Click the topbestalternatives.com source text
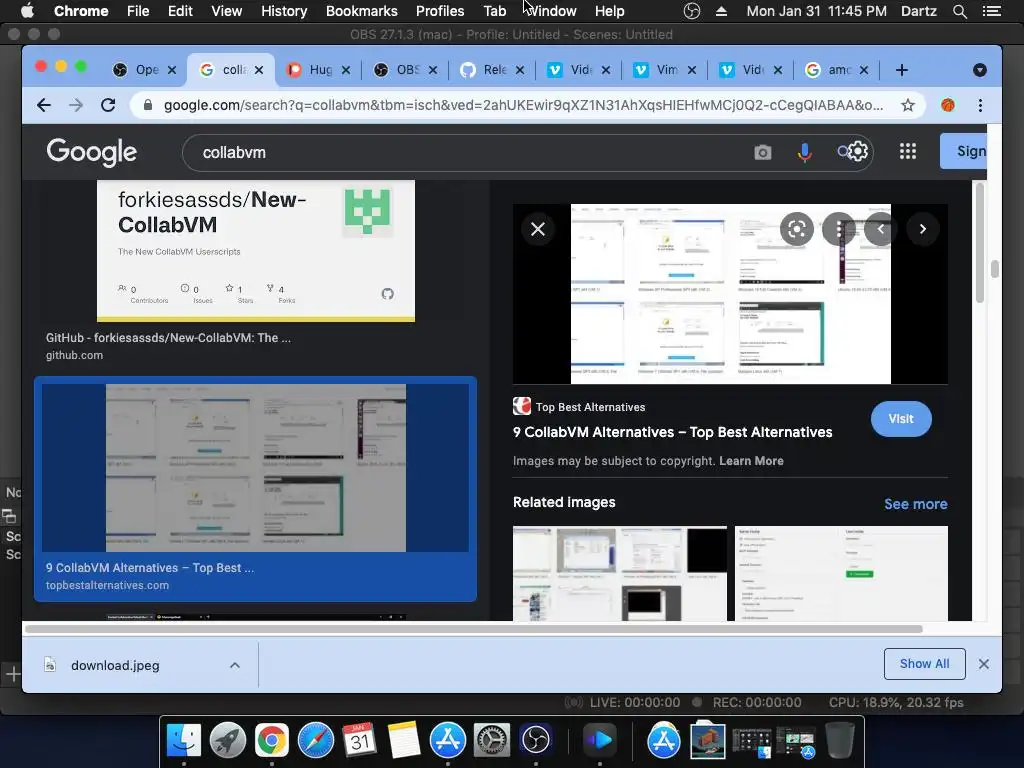This screenshot has height=768, width=1024. (x=107, y=586)
